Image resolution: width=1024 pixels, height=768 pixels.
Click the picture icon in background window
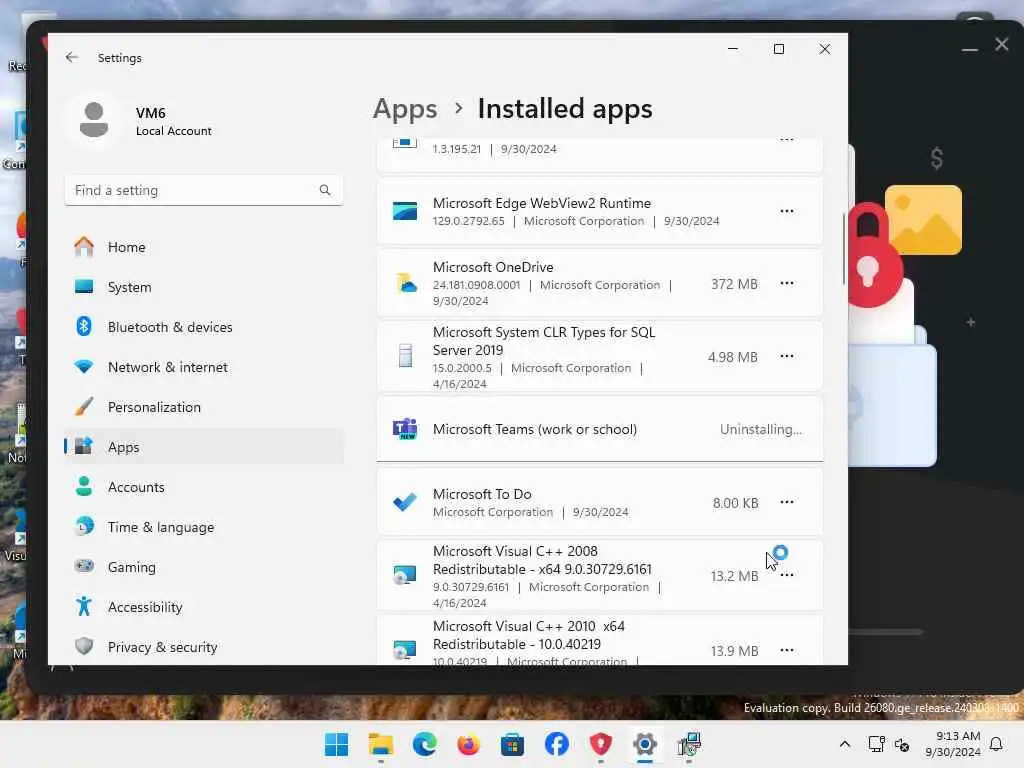923,220
